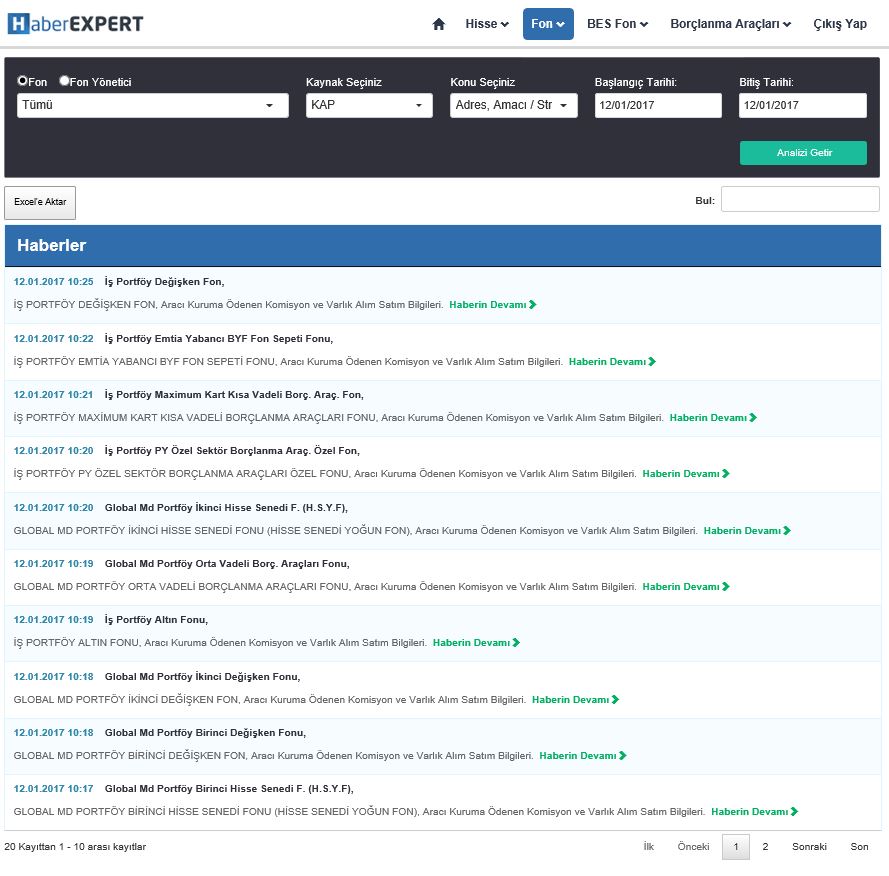Click the İş Portföy Emtia Yabancı BYF headline
889x876 pixels.
coord(219,339)
